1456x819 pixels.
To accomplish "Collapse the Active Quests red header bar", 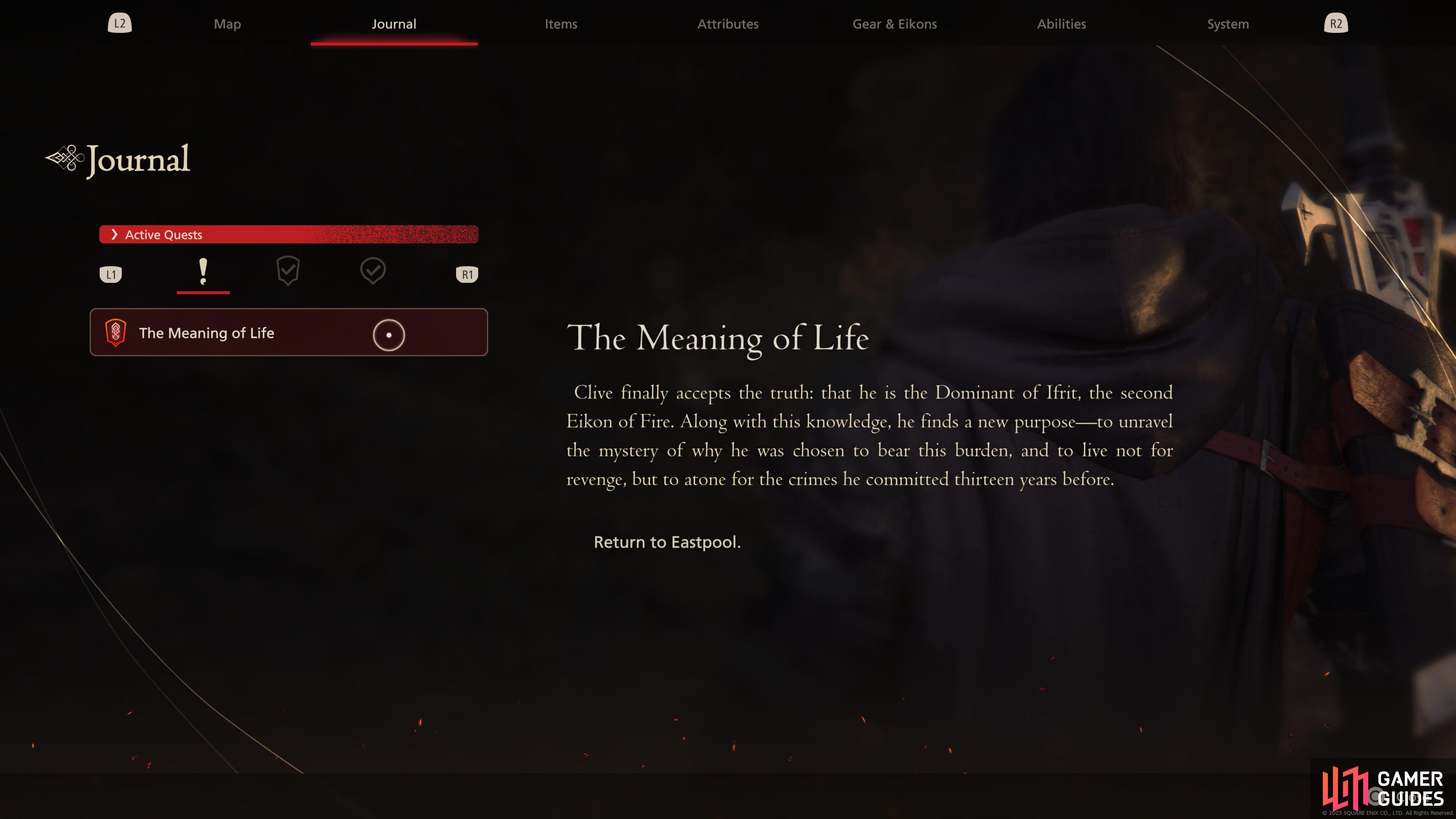I will 289,235.
